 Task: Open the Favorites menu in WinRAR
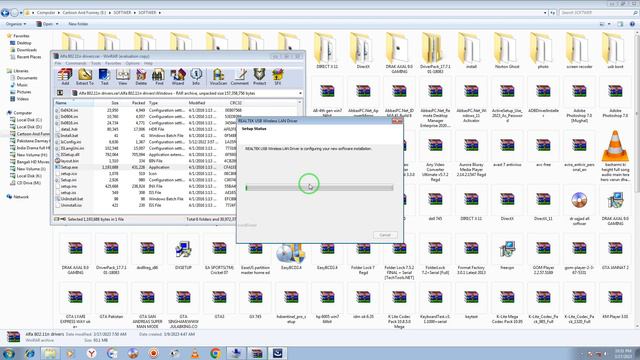[113, 63]
